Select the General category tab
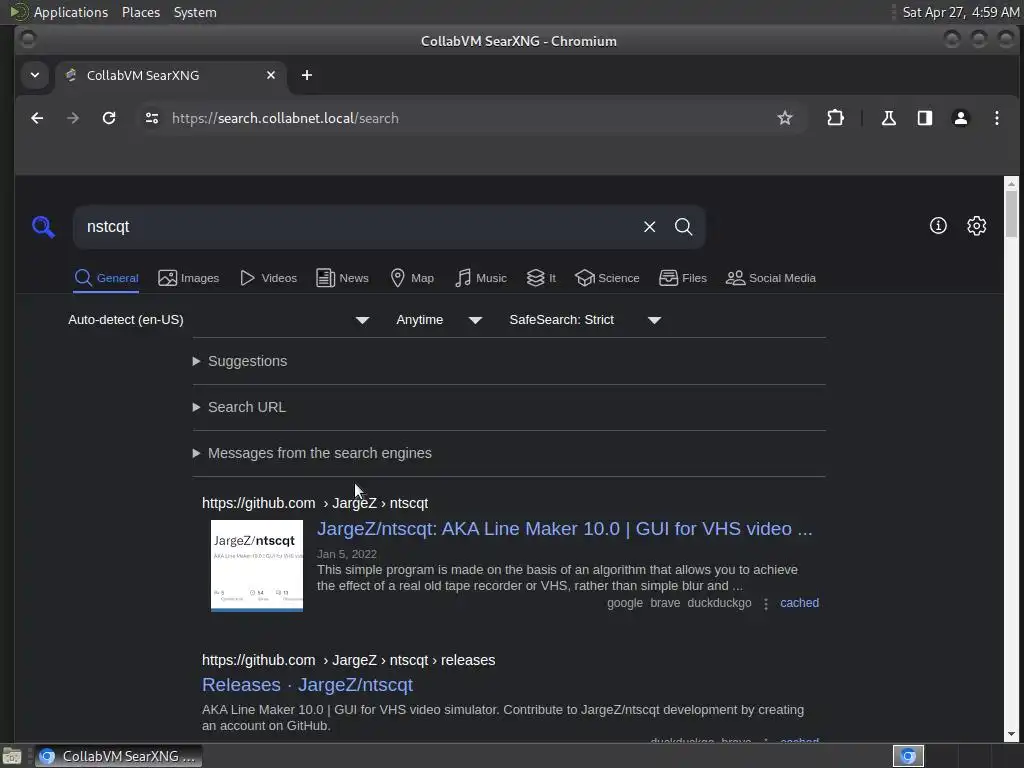Viewport: 1024px width, 768px height. [106, 278]
